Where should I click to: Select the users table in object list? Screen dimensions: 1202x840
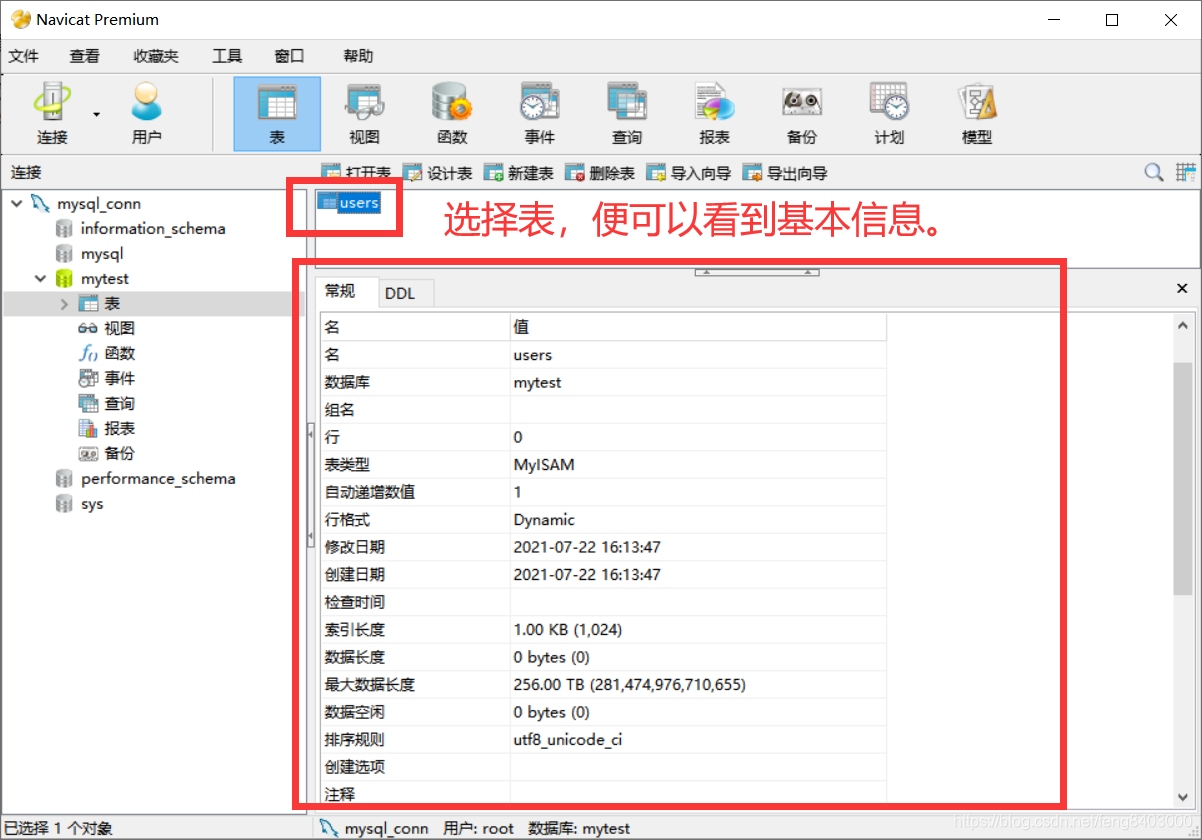349,203
